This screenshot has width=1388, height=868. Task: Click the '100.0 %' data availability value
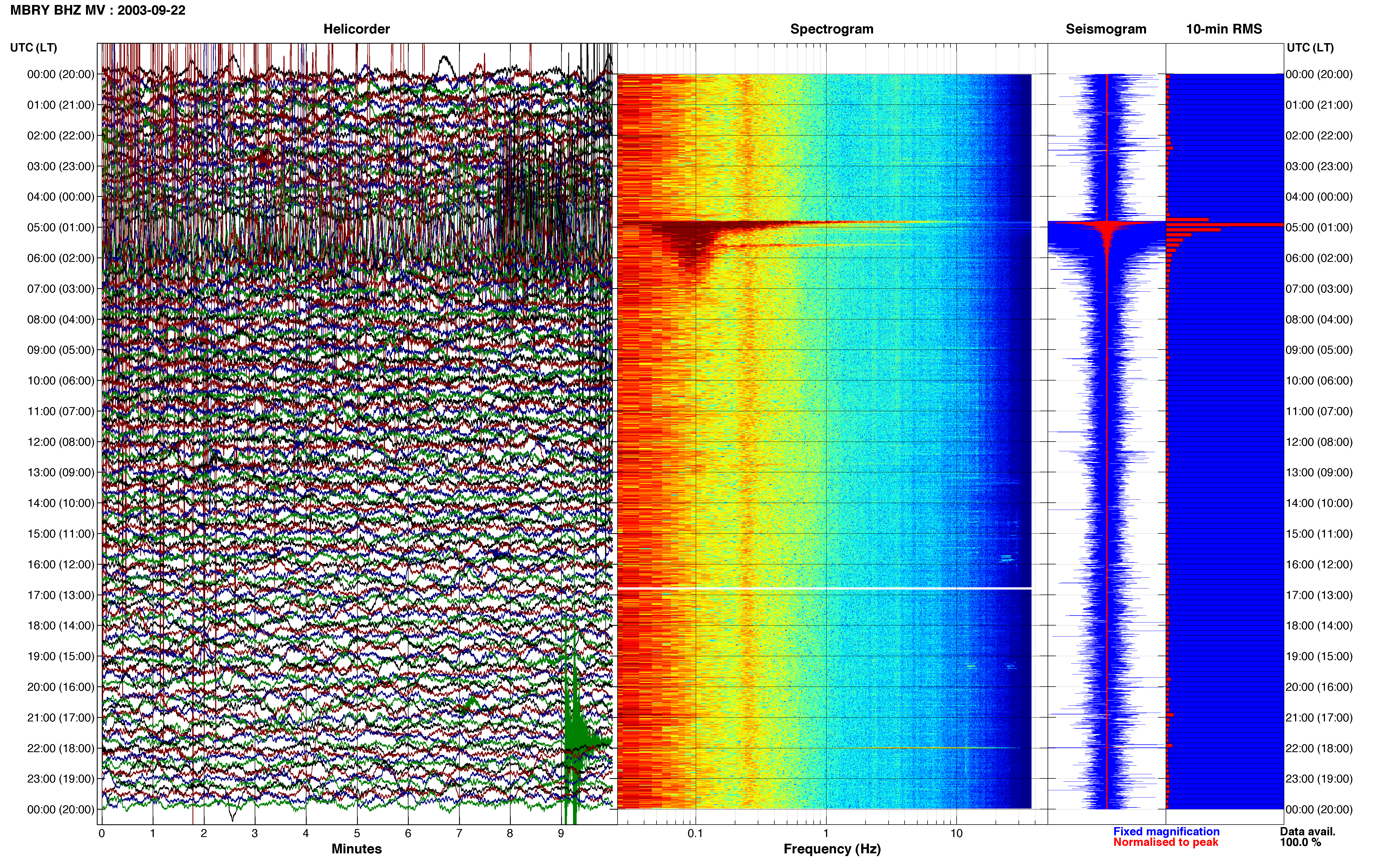pyautogui.click(x=1300, y=842)
